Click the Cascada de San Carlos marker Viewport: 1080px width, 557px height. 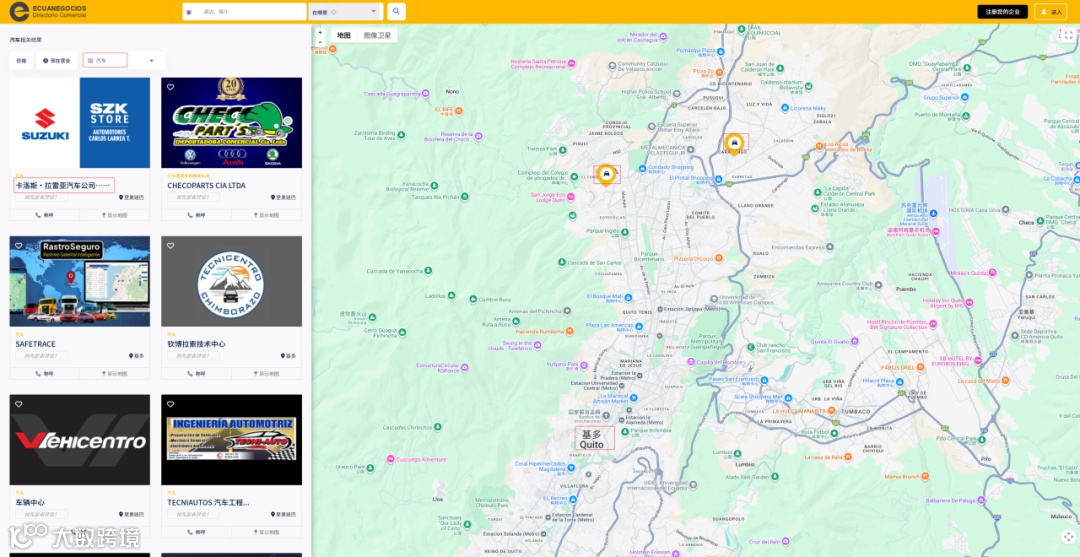click(562, 262)
